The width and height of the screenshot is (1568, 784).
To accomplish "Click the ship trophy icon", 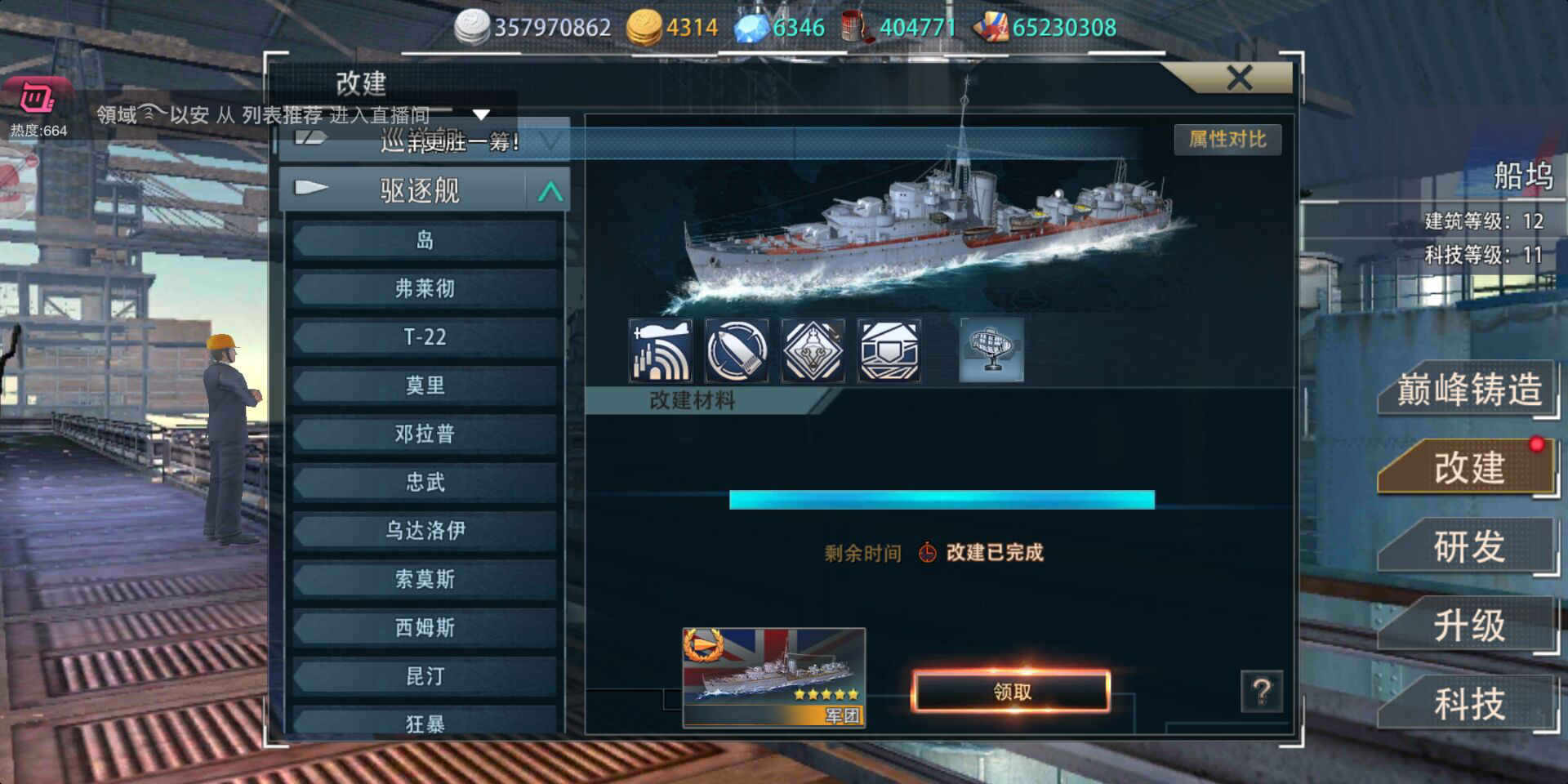I will coord(991,350).
